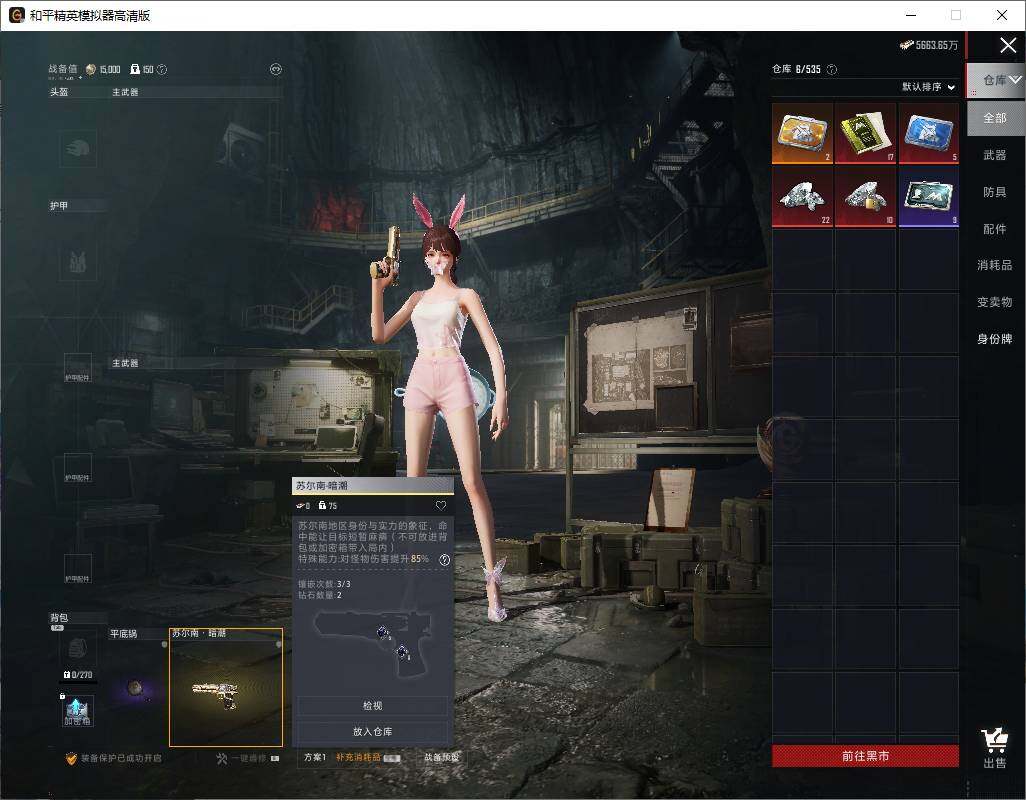Click the backpack capacity bar 0/270
This screenshot has width=1026, height=800.
pos(79,676)
